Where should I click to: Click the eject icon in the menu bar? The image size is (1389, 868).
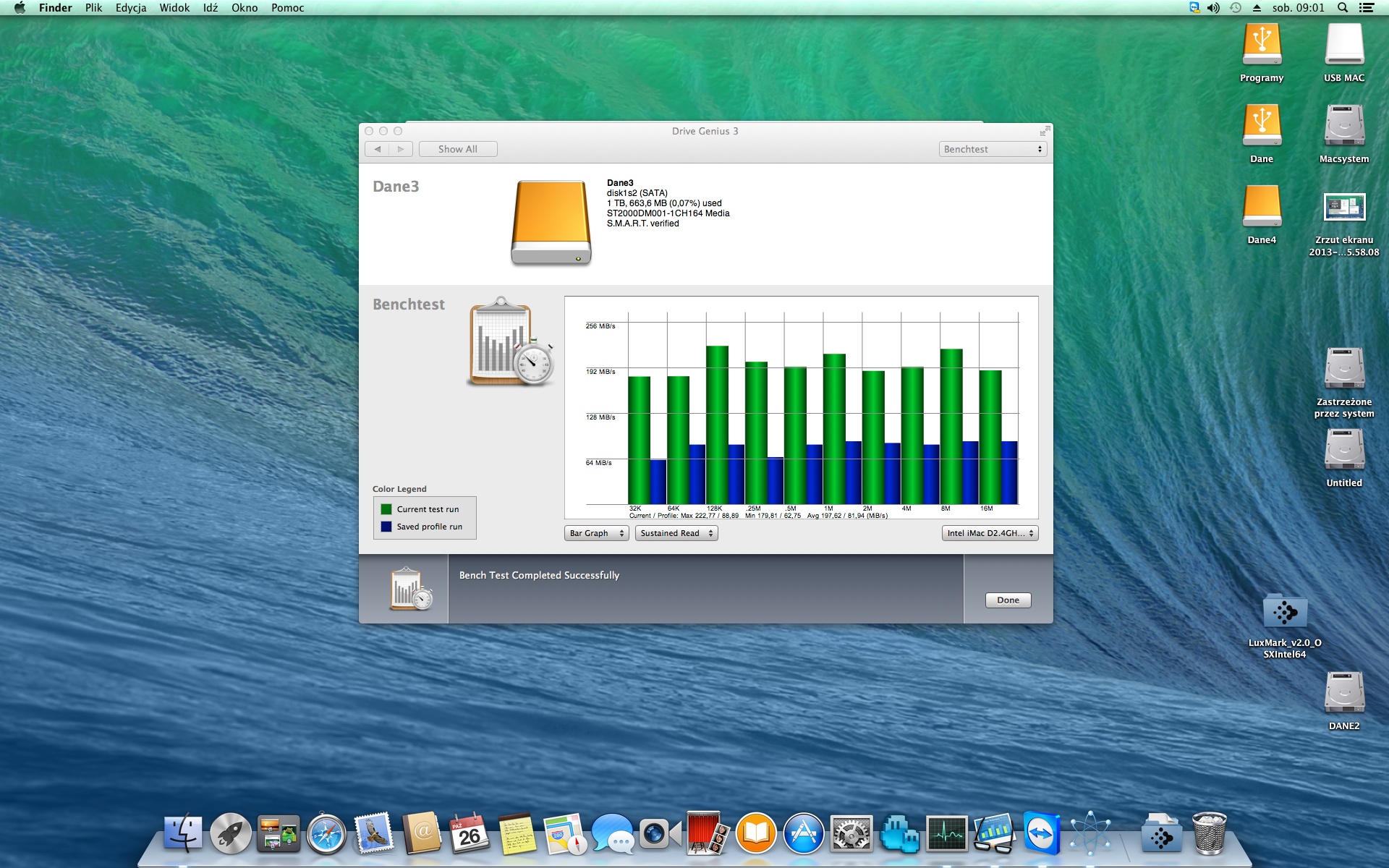coord(1257,8)
